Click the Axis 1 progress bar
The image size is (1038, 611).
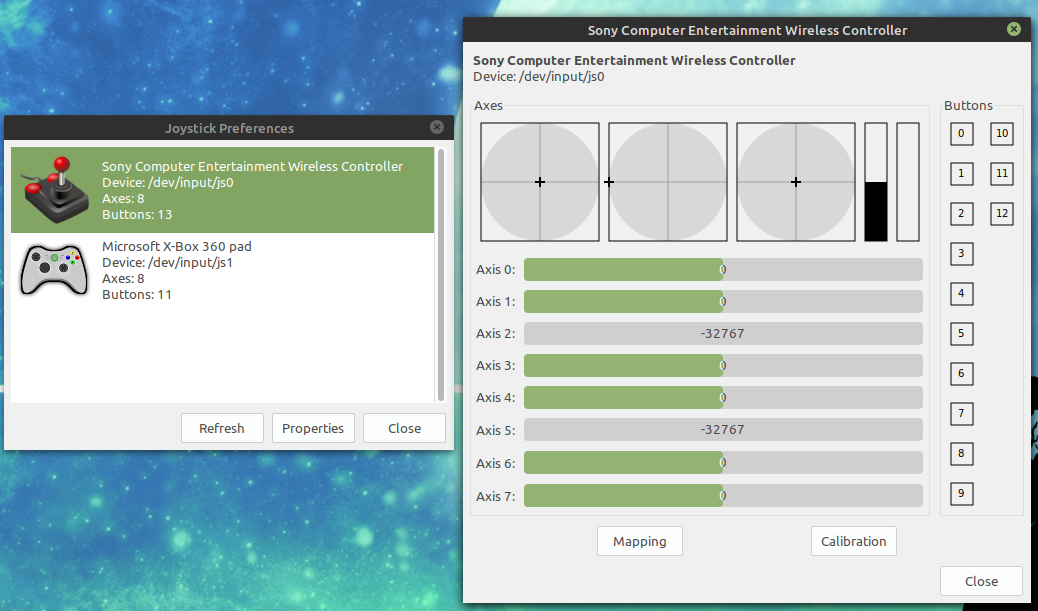pos(723,301)
